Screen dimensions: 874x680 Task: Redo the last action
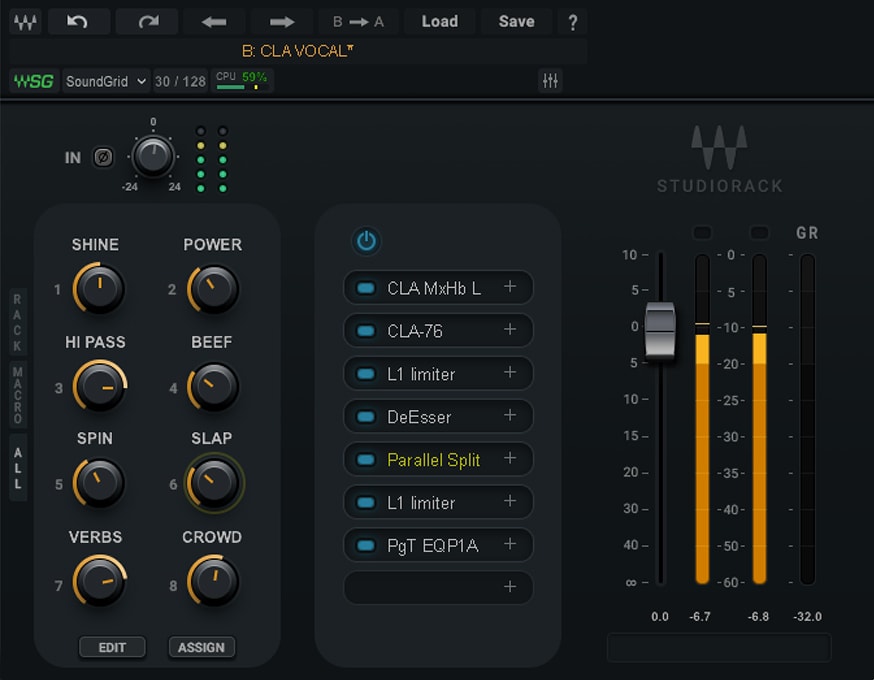[146, 21]
